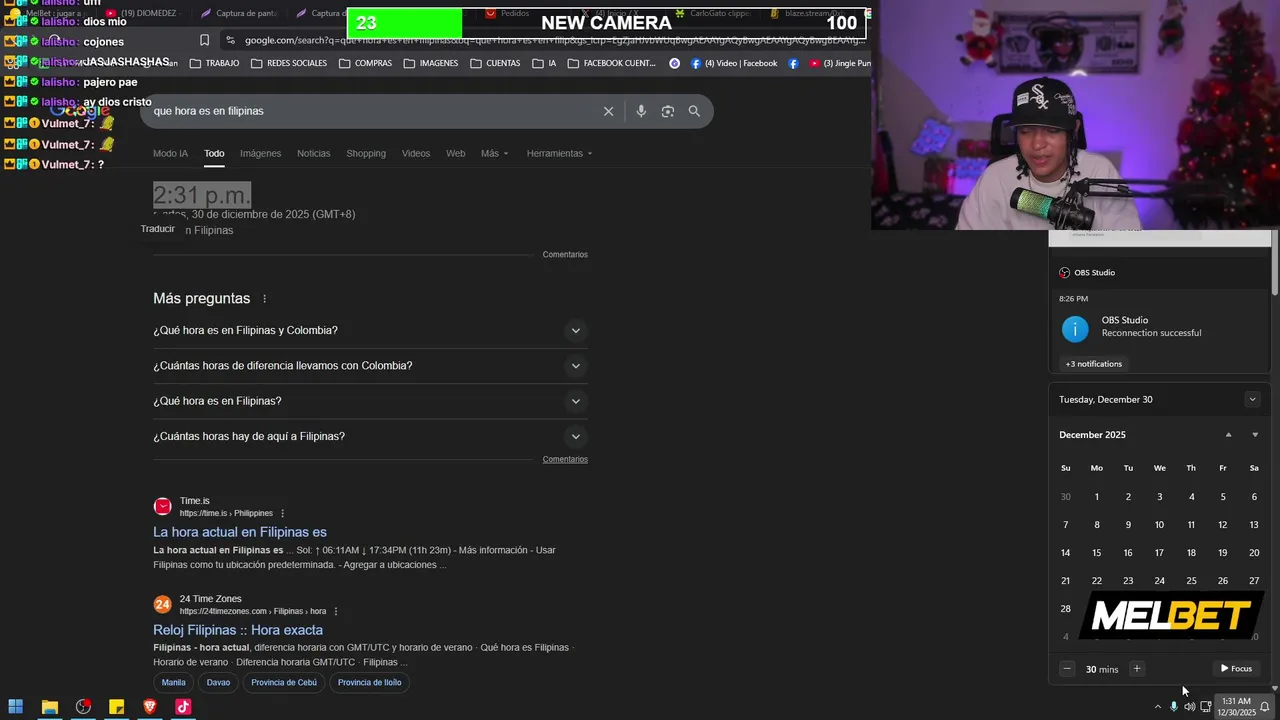Click the Davao chip

coord(218,683)
